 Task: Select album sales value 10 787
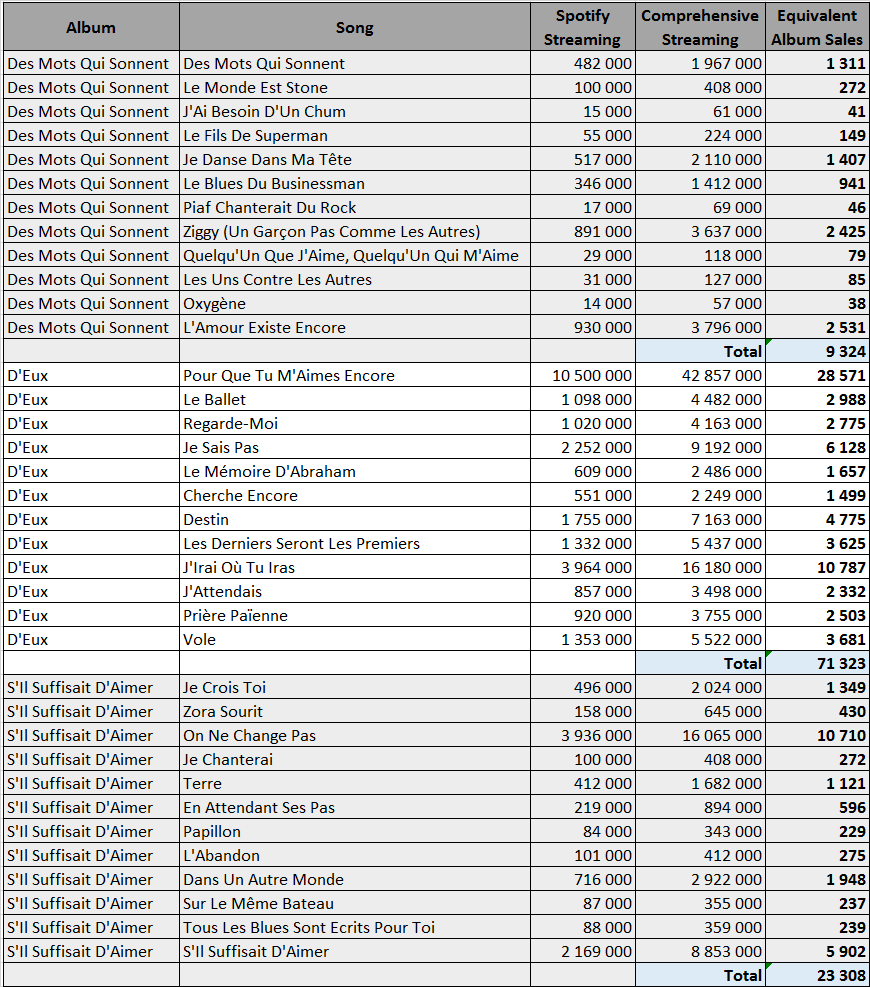pyautogui.click(x=817, y=567)
